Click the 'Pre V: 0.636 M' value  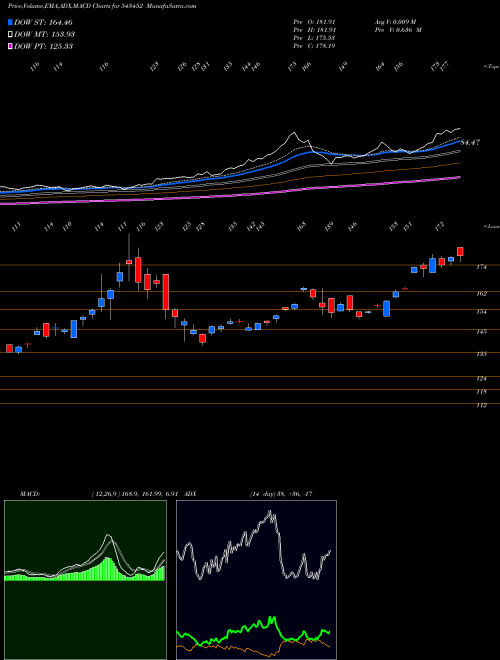(398, 30)
